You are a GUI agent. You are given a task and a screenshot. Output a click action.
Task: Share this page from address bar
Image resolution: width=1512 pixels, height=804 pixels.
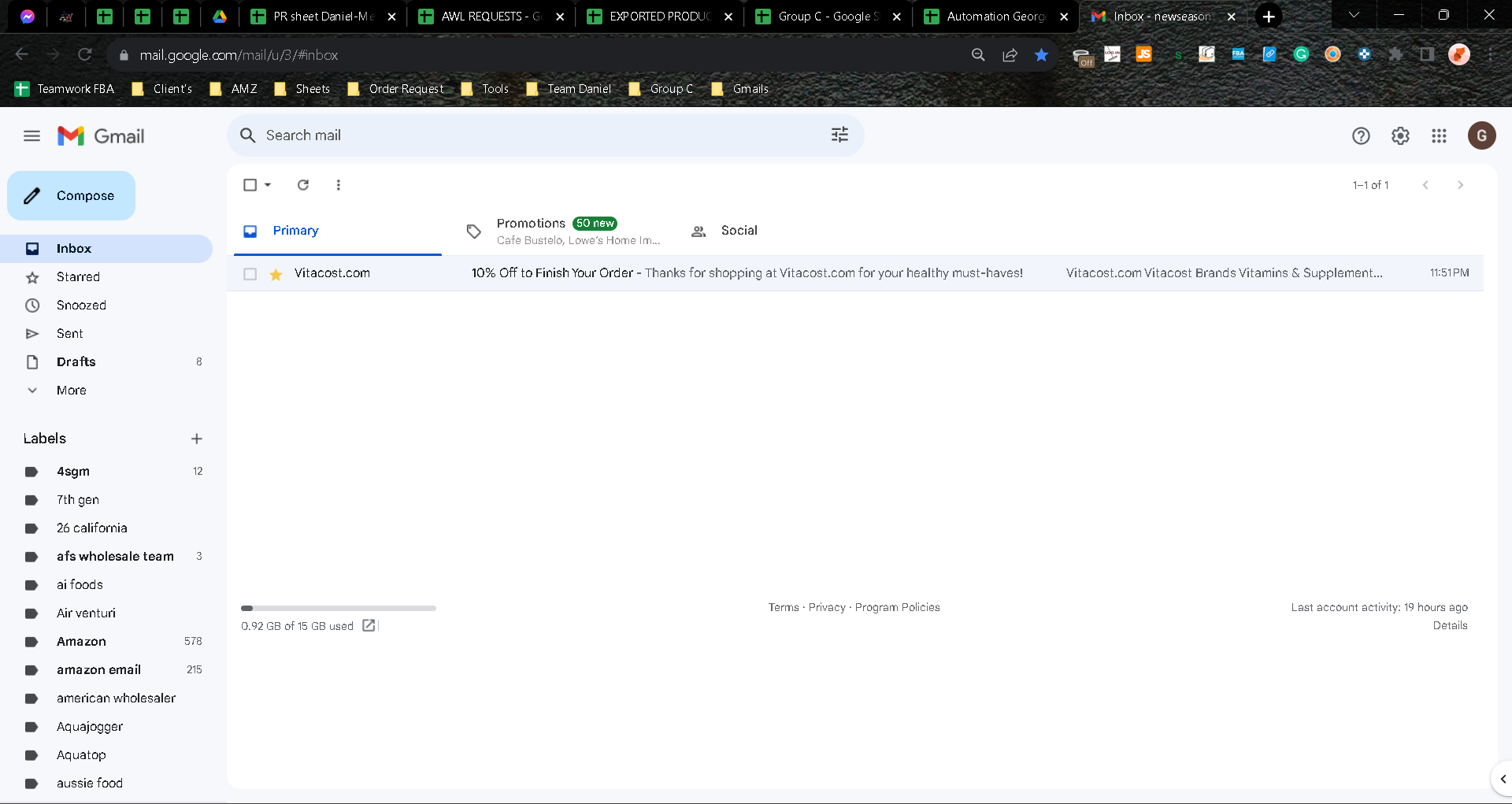tap(1010, 54)
